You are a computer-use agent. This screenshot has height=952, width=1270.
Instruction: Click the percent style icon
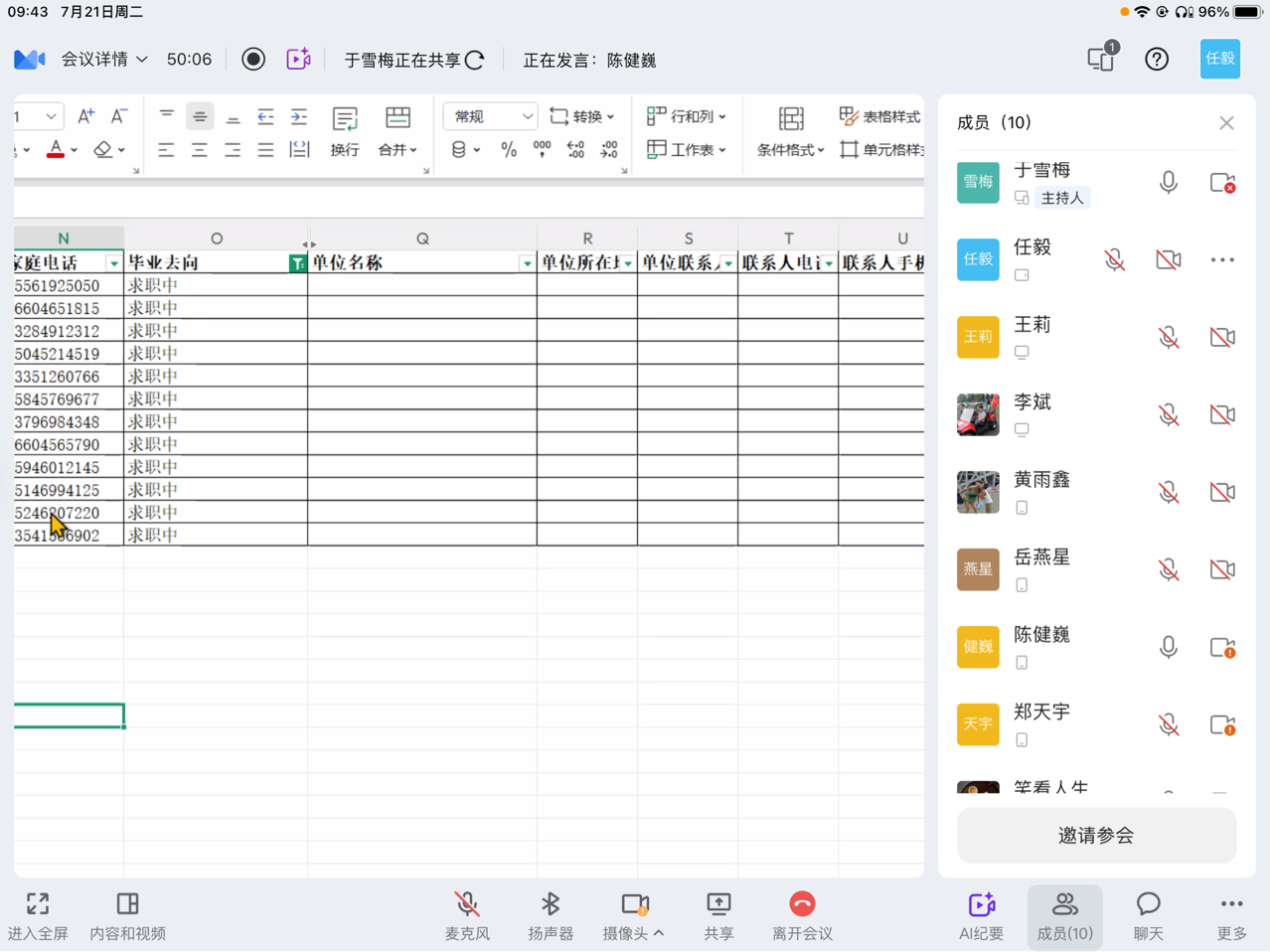pos(509,150)
